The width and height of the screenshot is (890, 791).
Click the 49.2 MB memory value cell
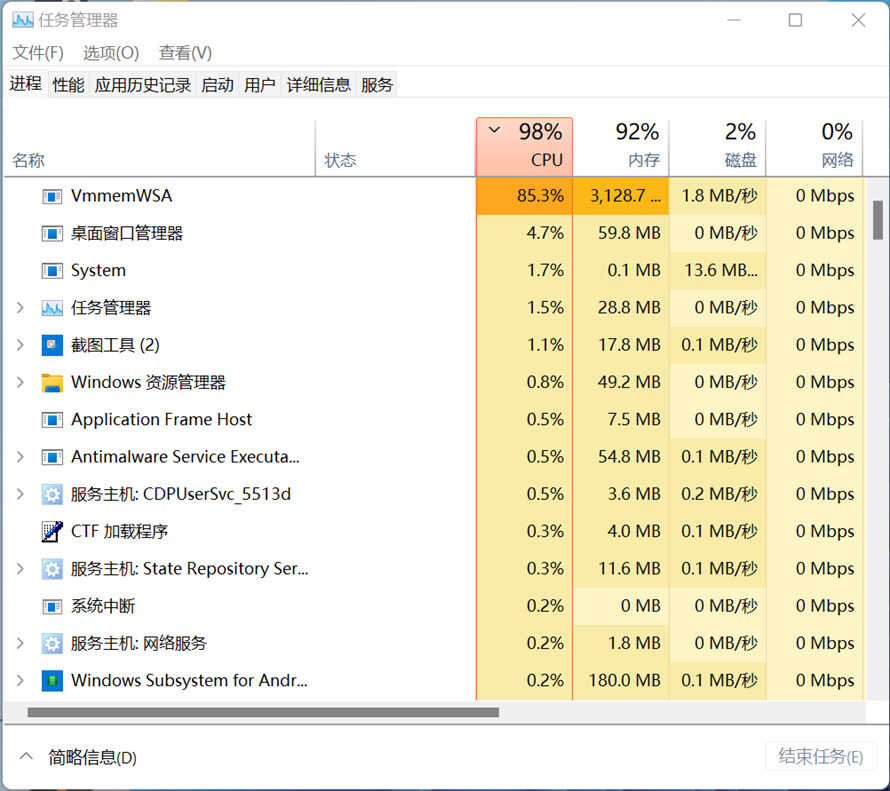(621, 382)
